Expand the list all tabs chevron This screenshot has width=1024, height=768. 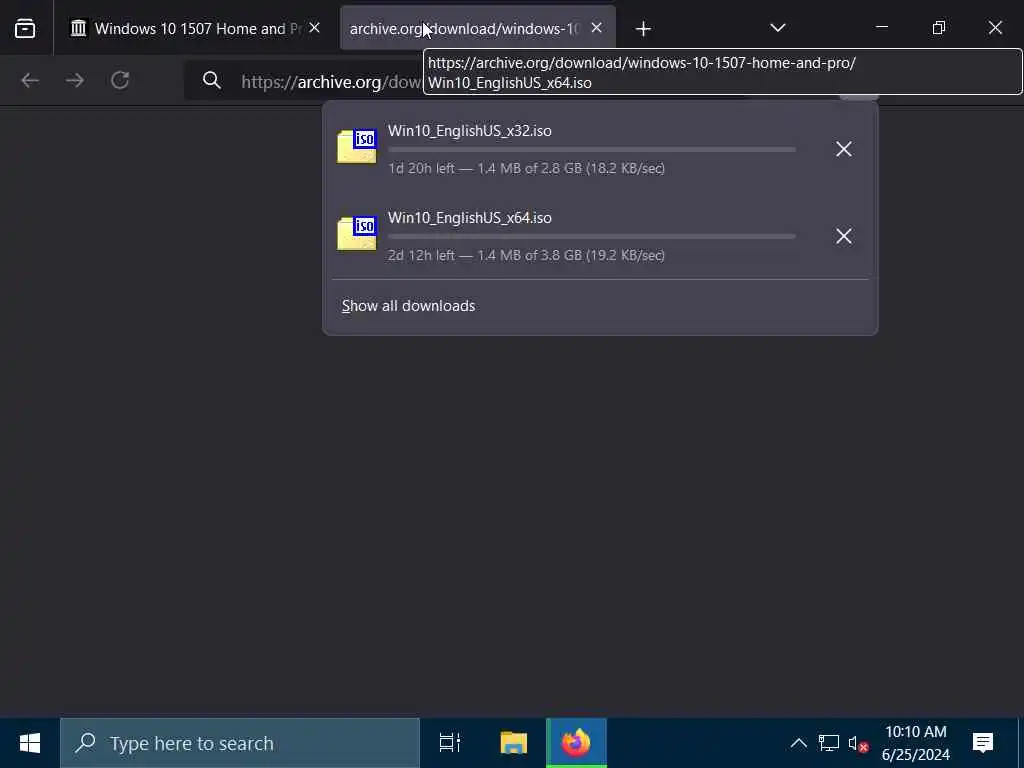777,28
